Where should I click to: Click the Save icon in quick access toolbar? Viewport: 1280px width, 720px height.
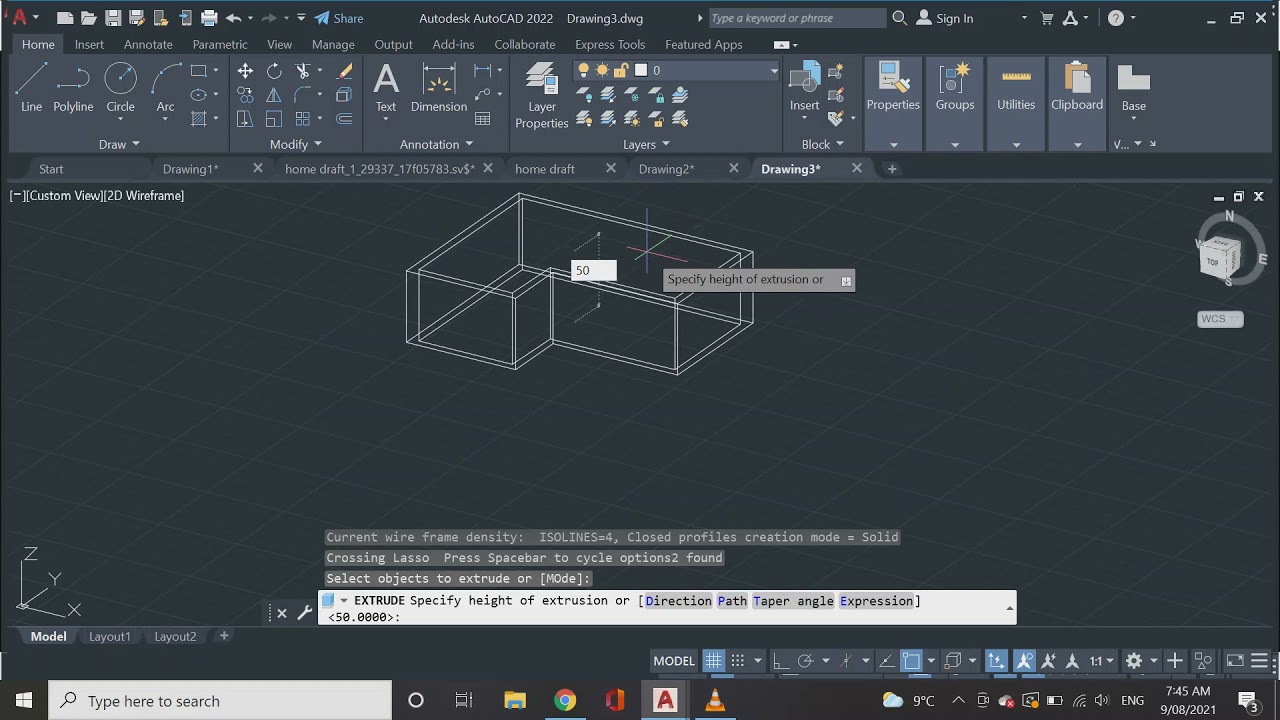(113, 18)
